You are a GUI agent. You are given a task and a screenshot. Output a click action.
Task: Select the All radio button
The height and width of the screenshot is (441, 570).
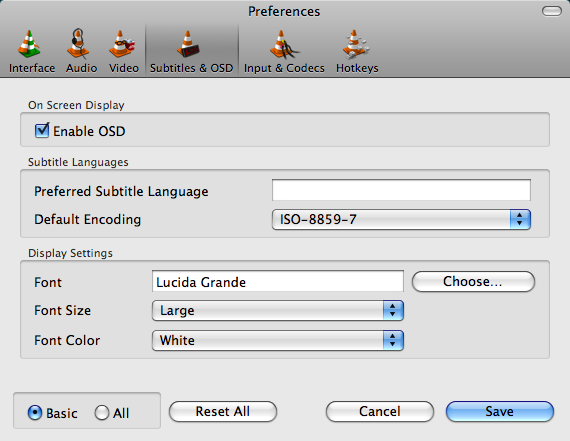[102, 413]
